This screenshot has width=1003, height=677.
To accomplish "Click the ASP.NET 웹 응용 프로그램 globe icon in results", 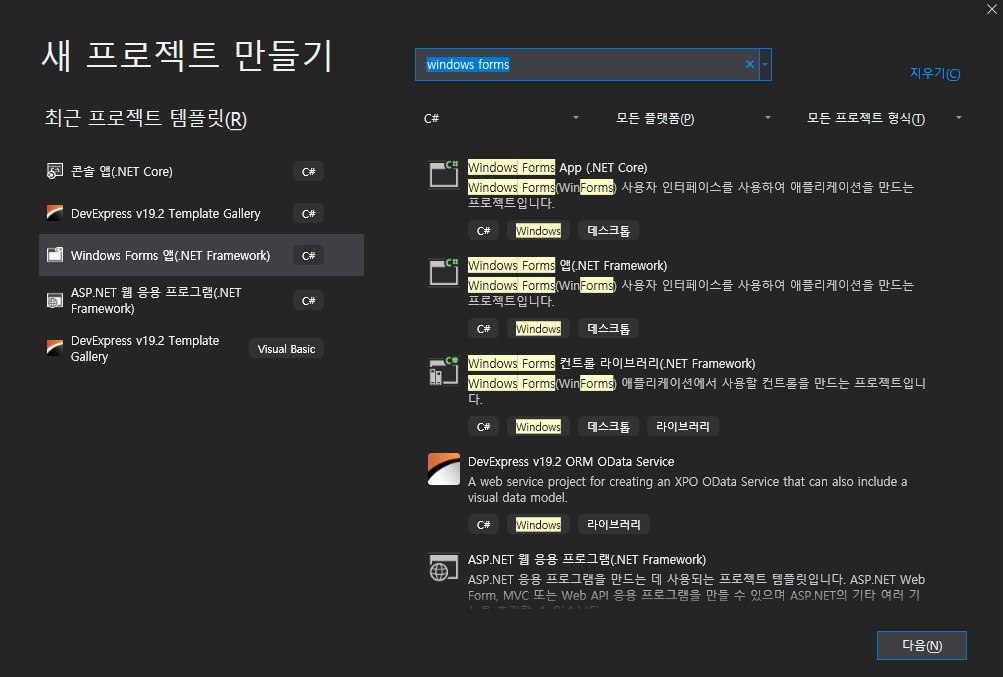I will click(443, 567).
